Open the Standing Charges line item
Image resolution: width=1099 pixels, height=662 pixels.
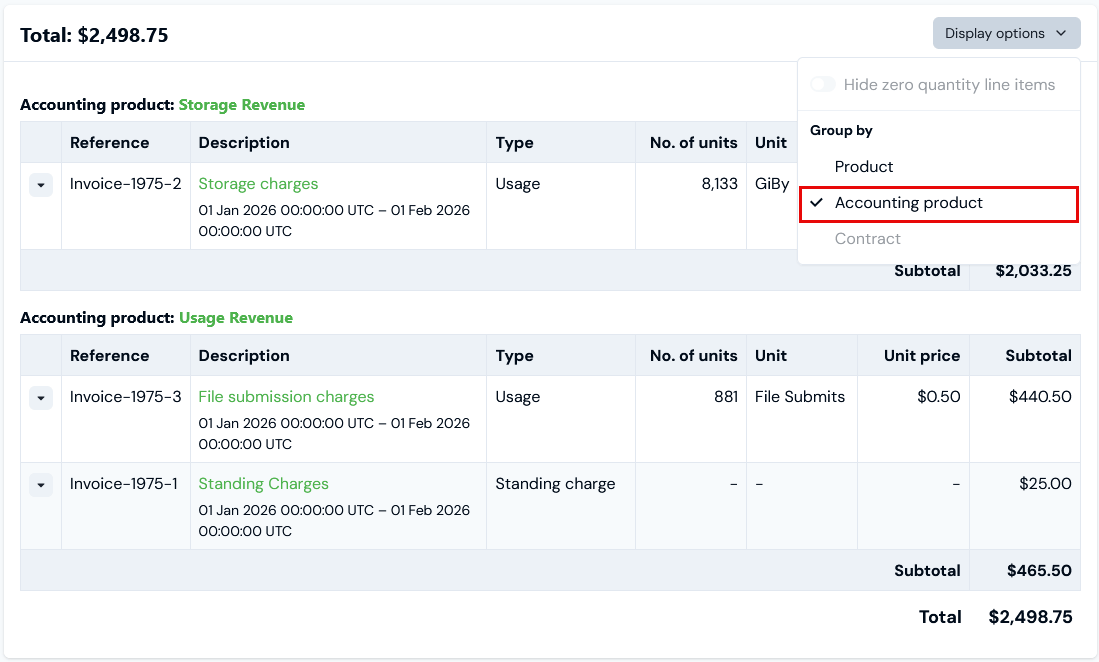(x=264, y=483)
